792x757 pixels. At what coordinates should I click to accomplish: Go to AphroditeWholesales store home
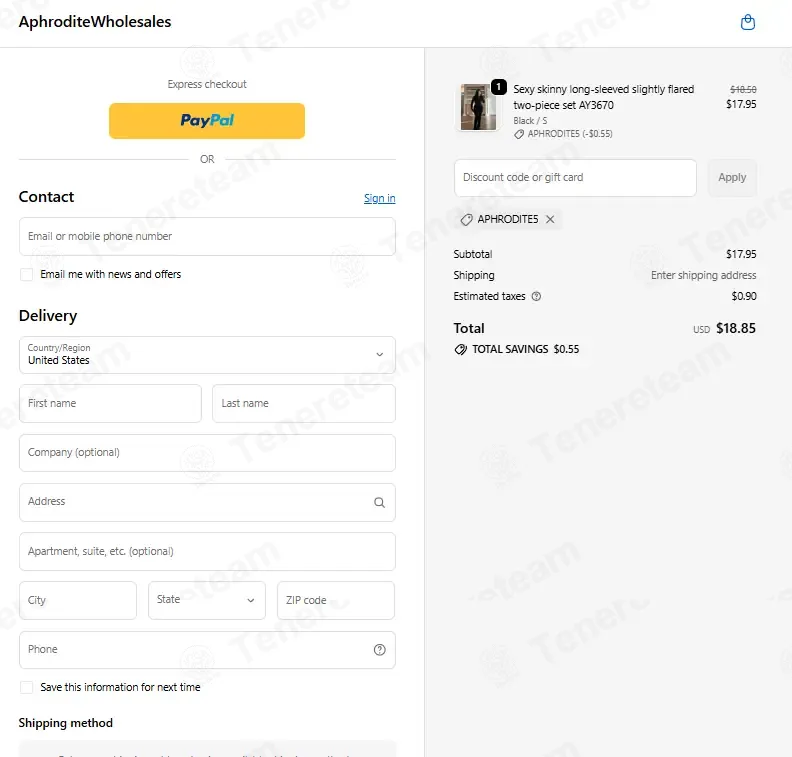[95, 22]
